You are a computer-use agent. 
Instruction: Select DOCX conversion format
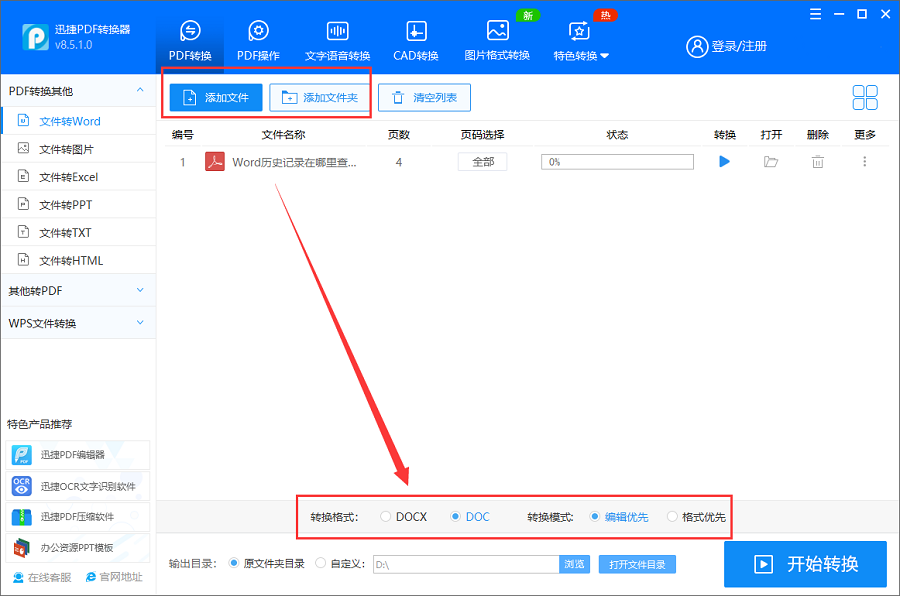[x=404, y=517]
